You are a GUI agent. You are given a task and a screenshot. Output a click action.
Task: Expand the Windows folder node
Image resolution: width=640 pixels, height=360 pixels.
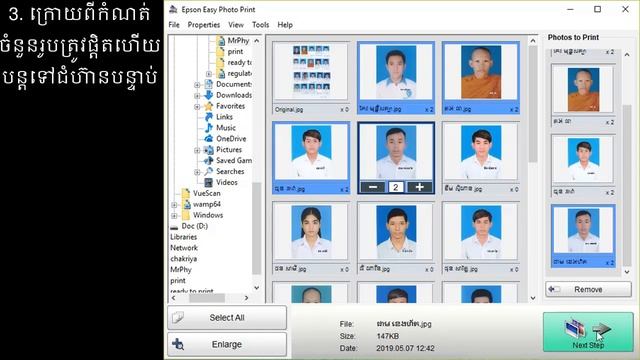pyautogui.click(x=174, y=216)
